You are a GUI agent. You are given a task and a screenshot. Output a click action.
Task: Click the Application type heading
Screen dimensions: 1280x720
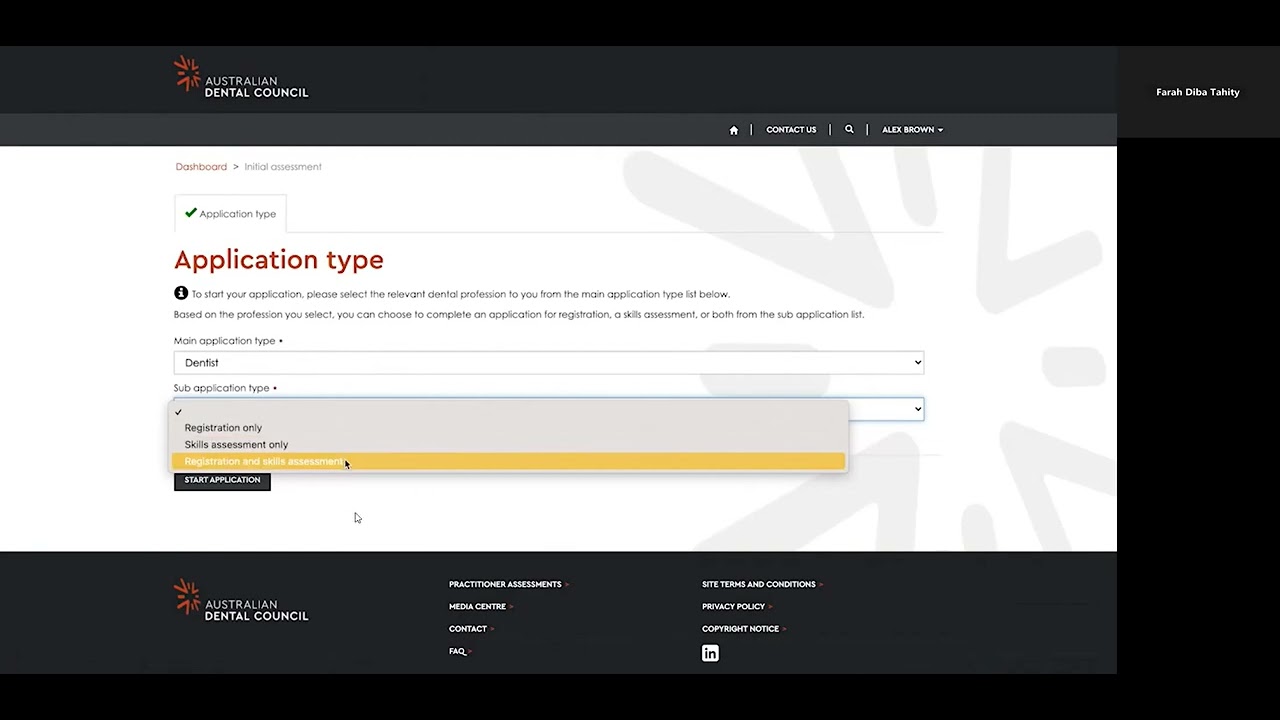point(279,260)
